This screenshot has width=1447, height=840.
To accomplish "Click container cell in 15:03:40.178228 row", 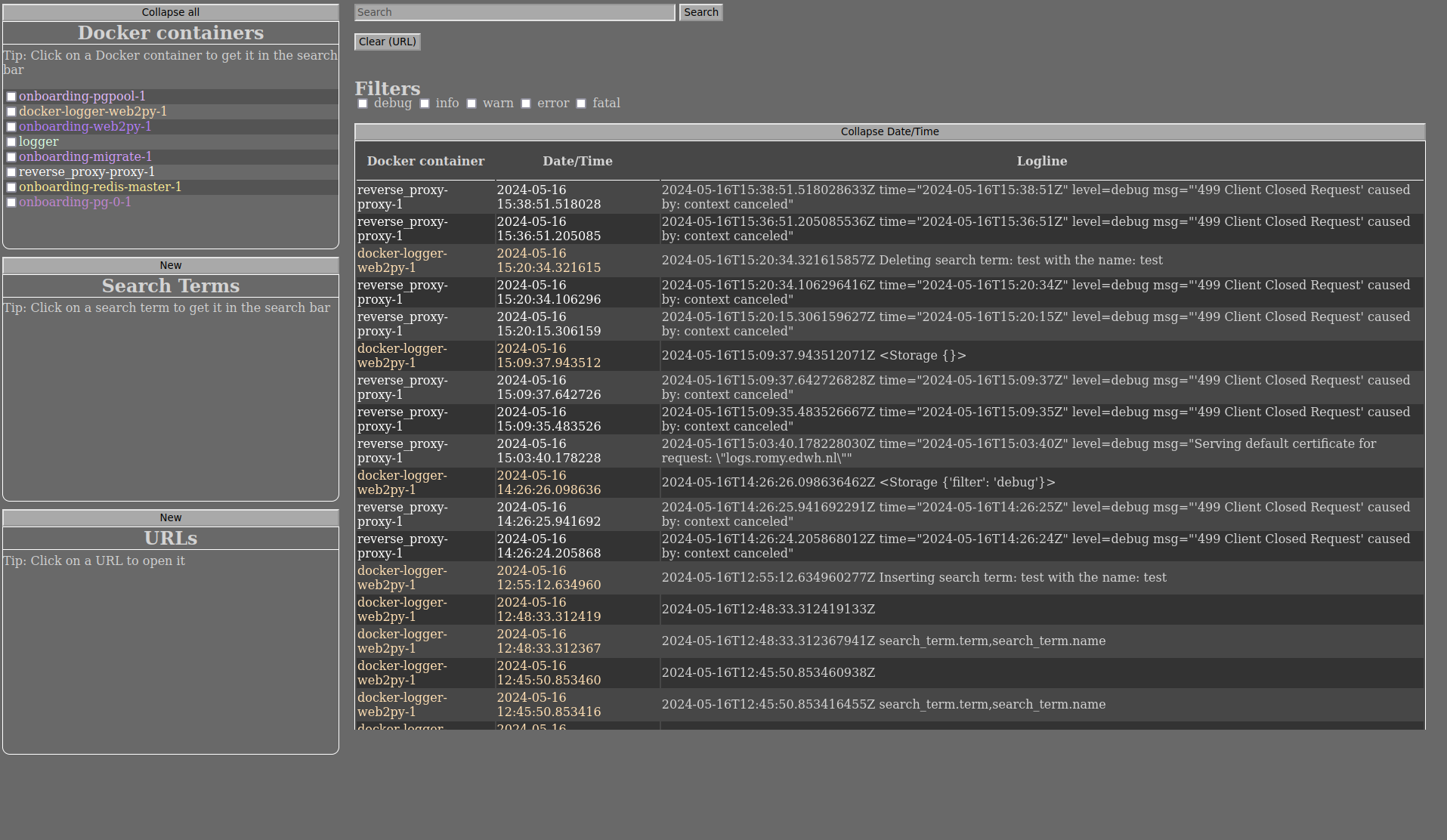I will tap(425, 451).
